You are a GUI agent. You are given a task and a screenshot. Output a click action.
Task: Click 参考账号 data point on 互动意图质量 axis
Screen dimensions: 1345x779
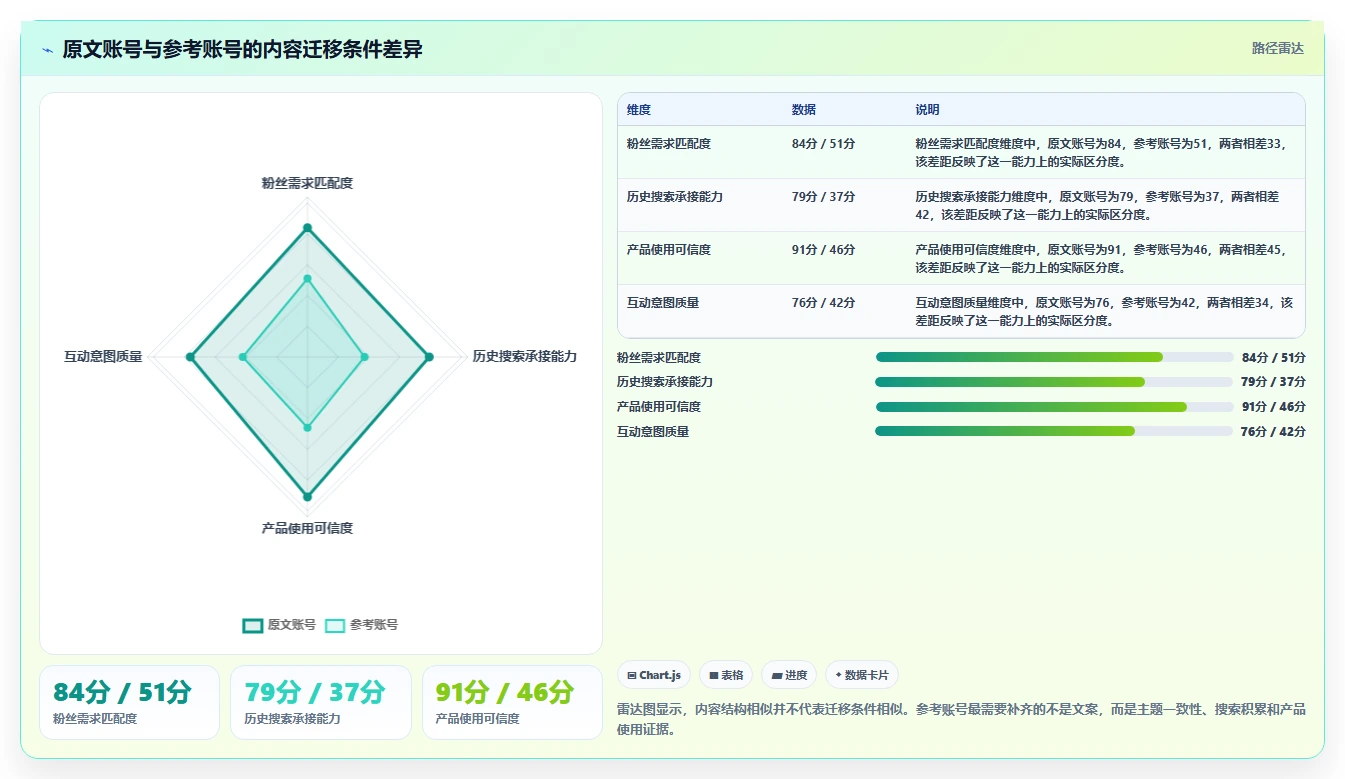pyautogui.click(x=243, y=357)
